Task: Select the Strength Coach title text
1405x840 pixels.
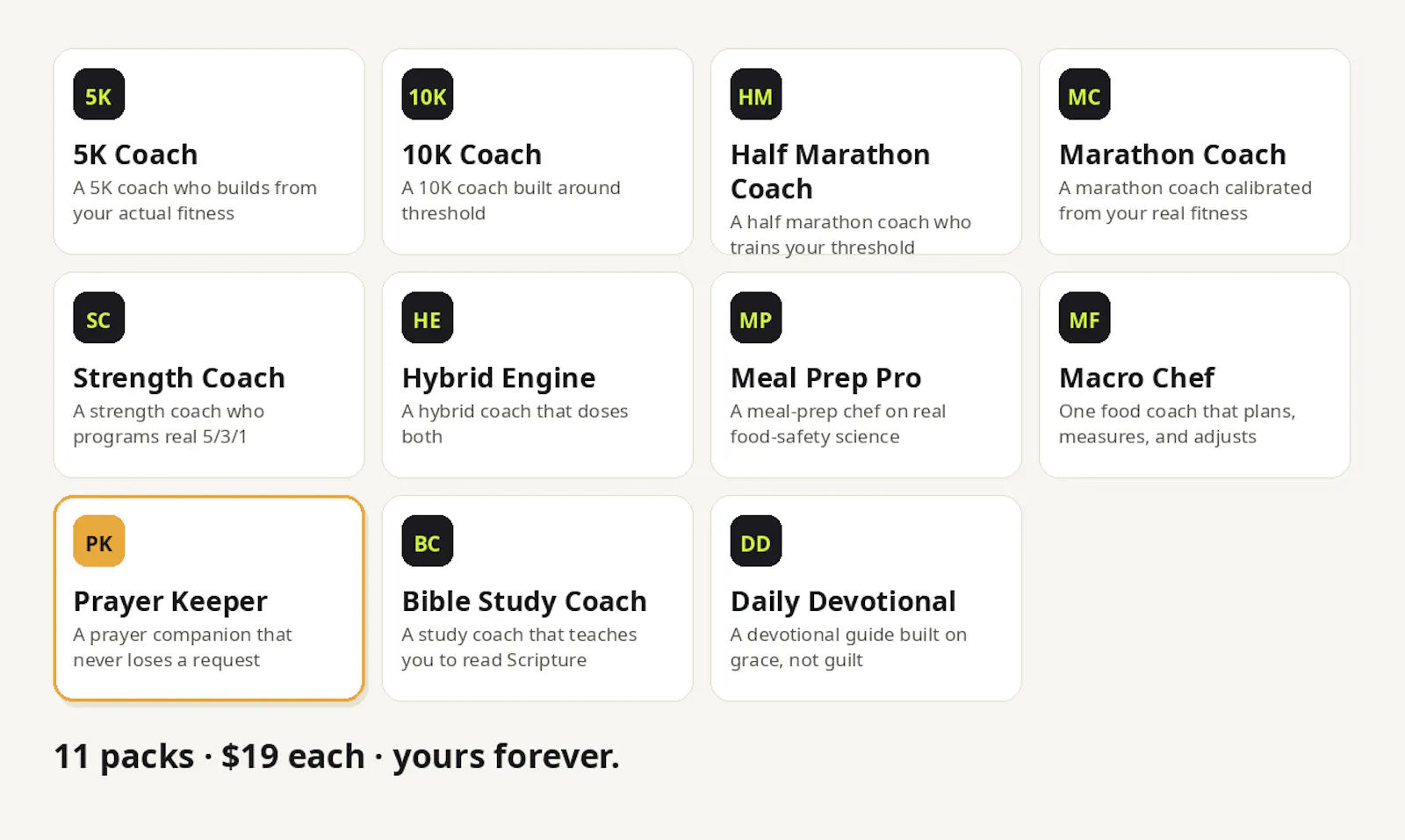Action: (179, 378)
